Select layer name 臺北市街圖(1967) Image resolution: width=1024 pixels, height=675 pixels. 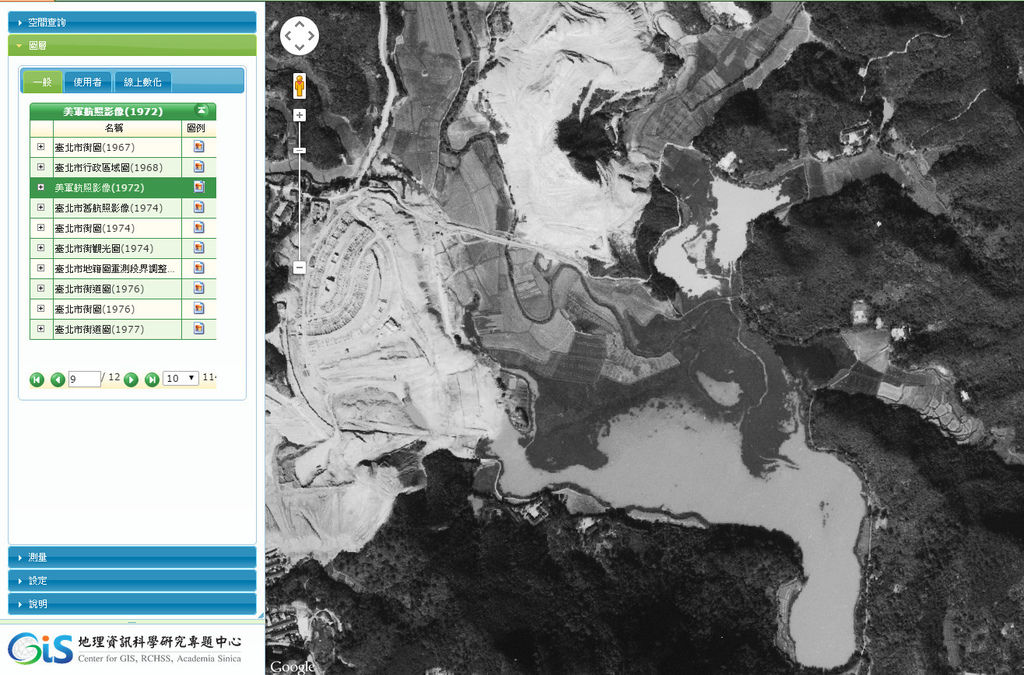[x=94, y=148]
